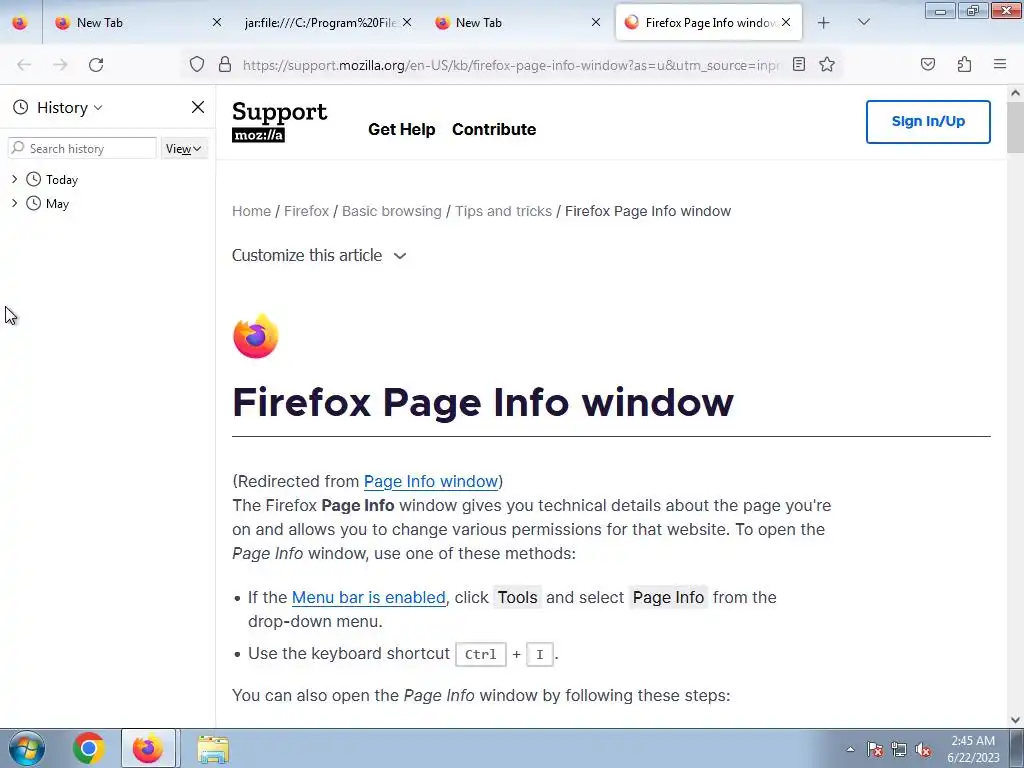Click the forward navigation arrow

pyautogui.click(x=60, y=65)
